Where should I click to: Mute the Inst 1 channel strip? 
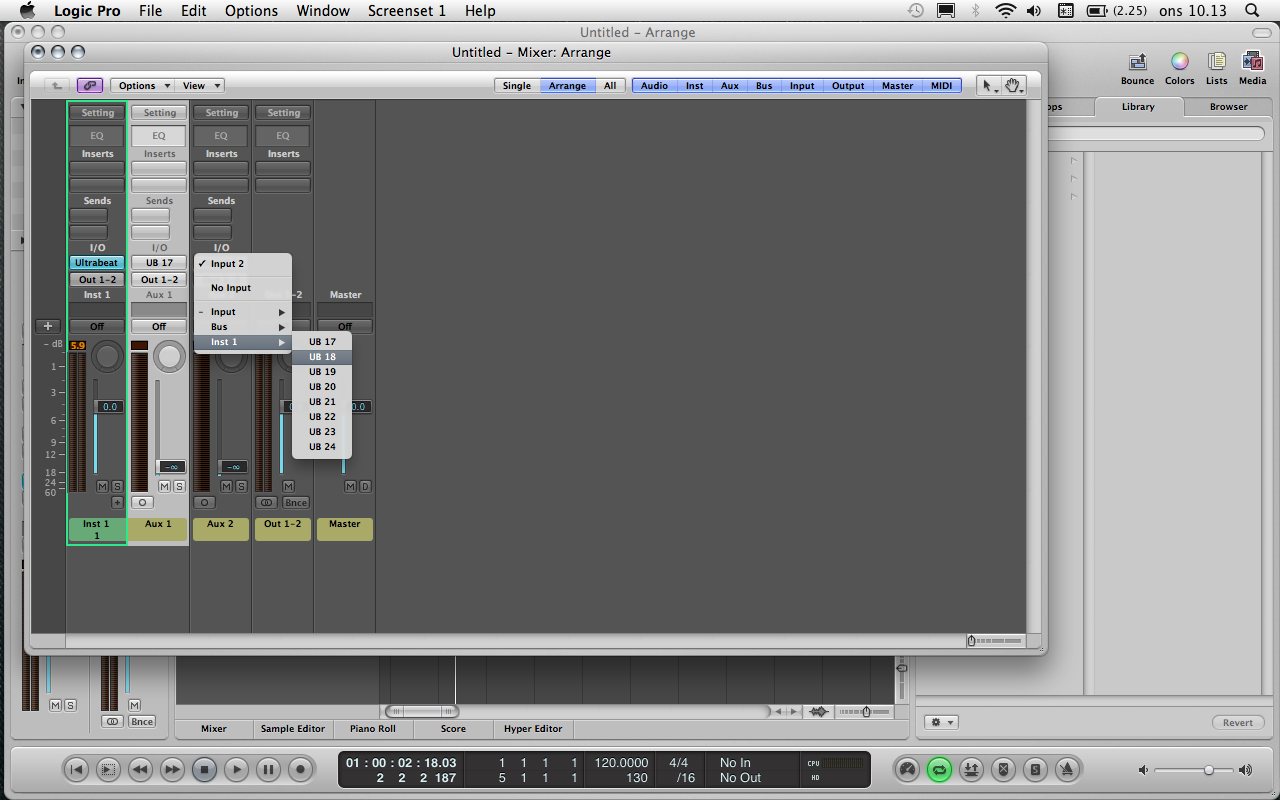[x=102, y=486]
